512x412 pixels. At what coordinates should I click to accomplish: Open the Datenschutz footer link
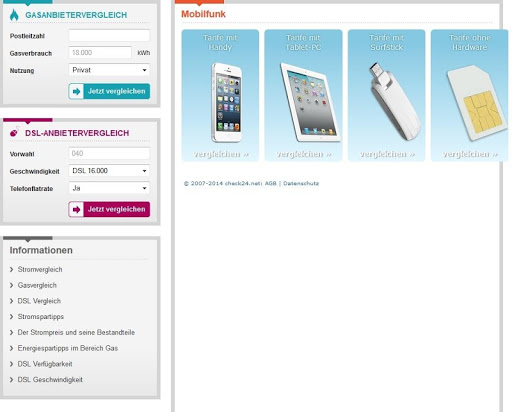point(301,183)
